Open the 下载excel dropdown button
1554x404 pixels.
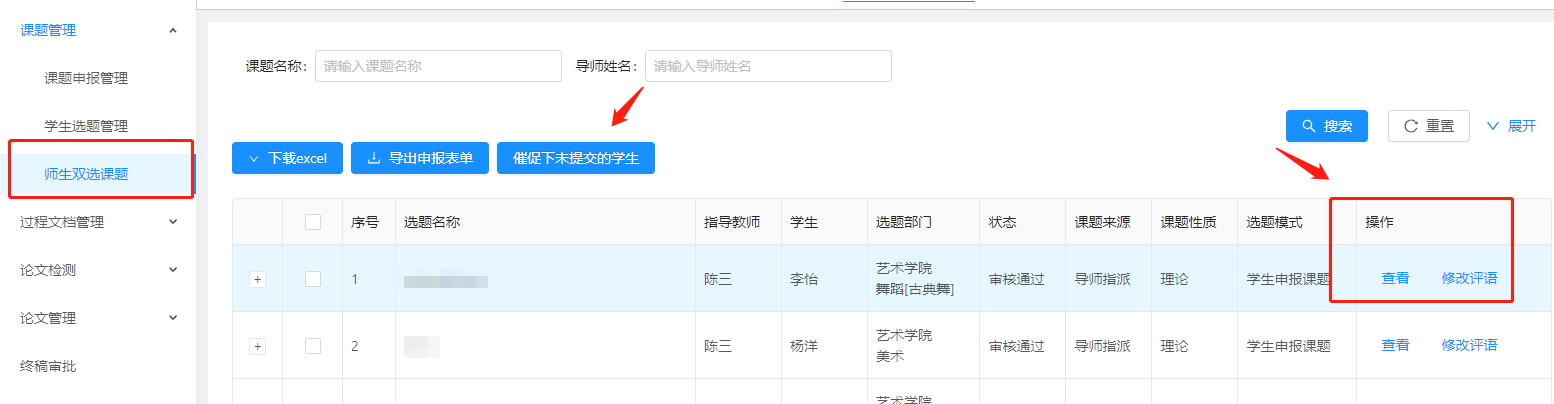[x=287, y=158]
